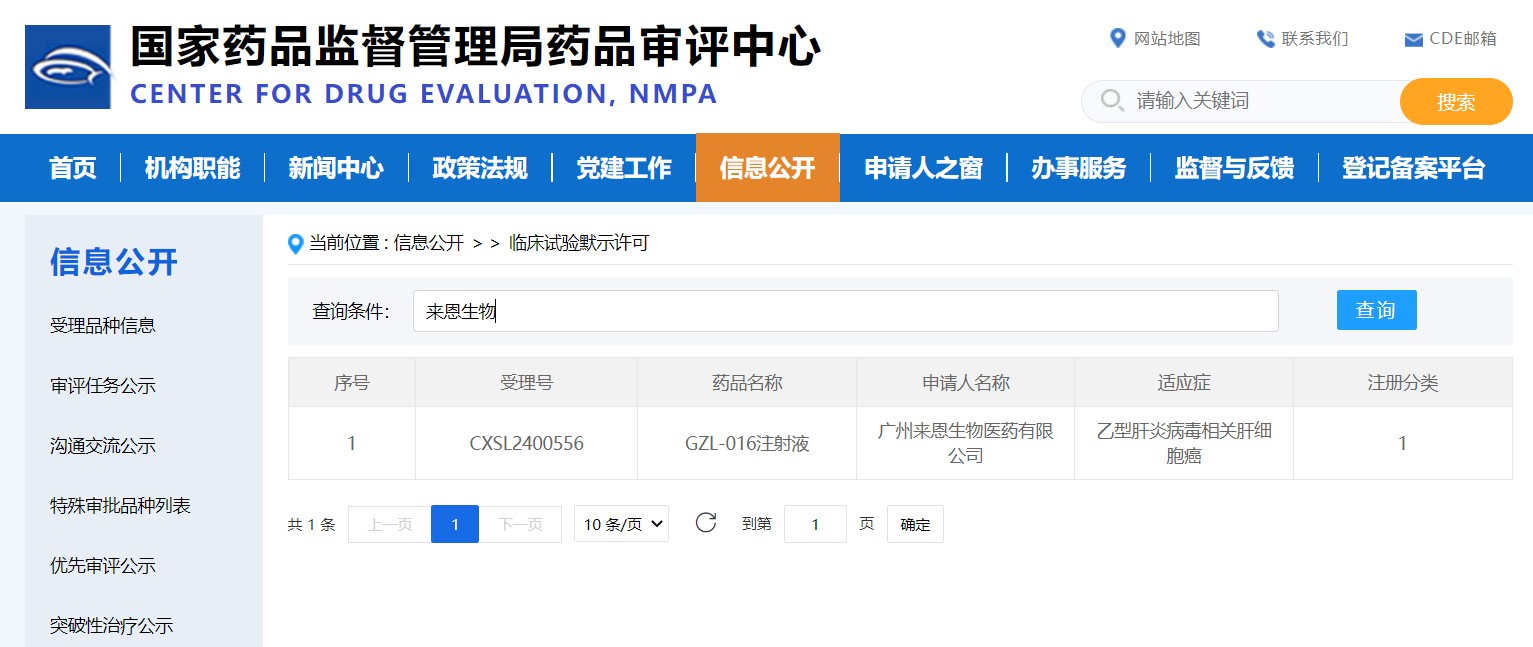Click the blue 查询 button
This screenshot has width=1533, height=647.
pos(1376,310)
